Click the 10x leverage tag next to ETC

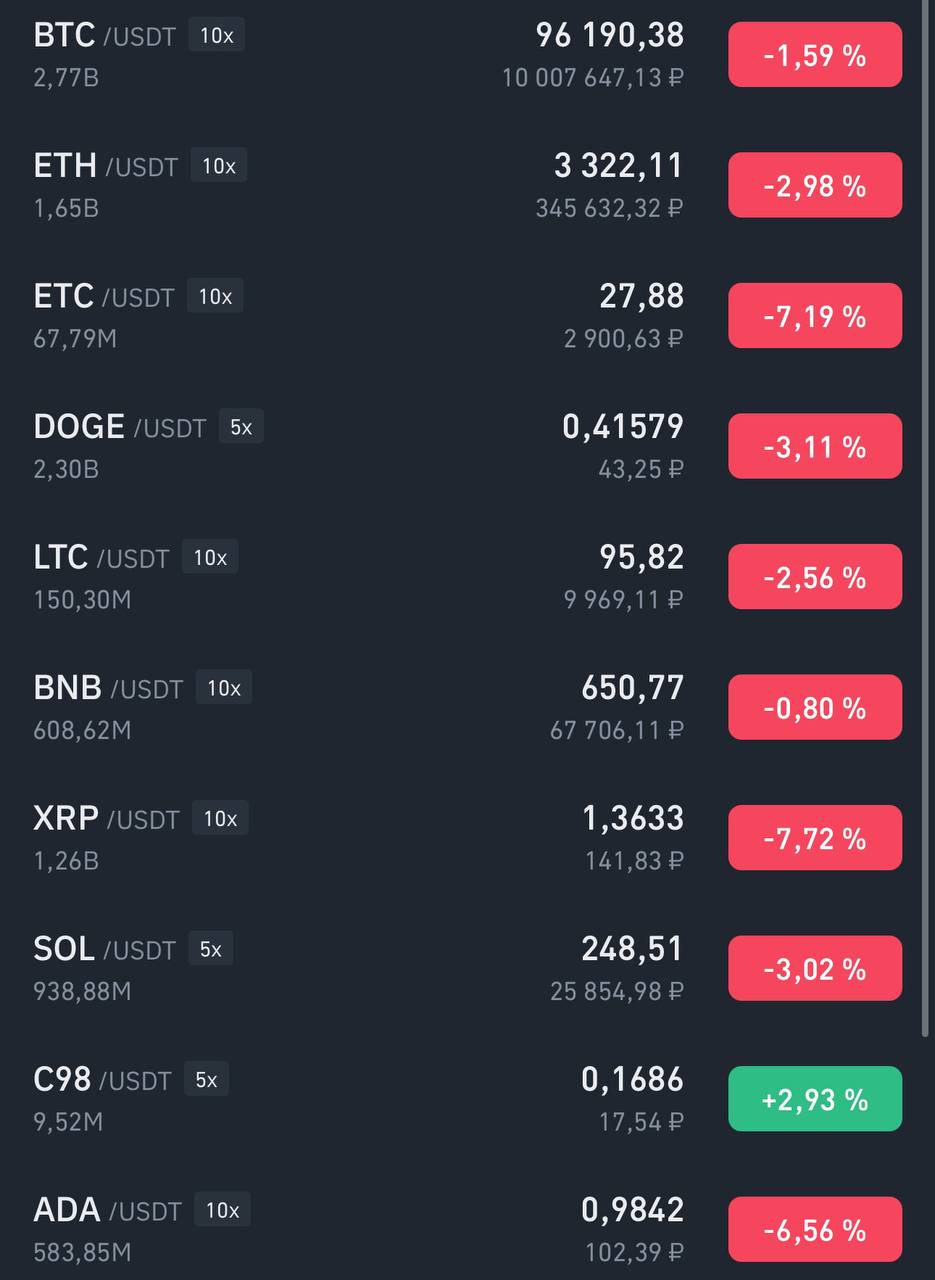point(215,297)
